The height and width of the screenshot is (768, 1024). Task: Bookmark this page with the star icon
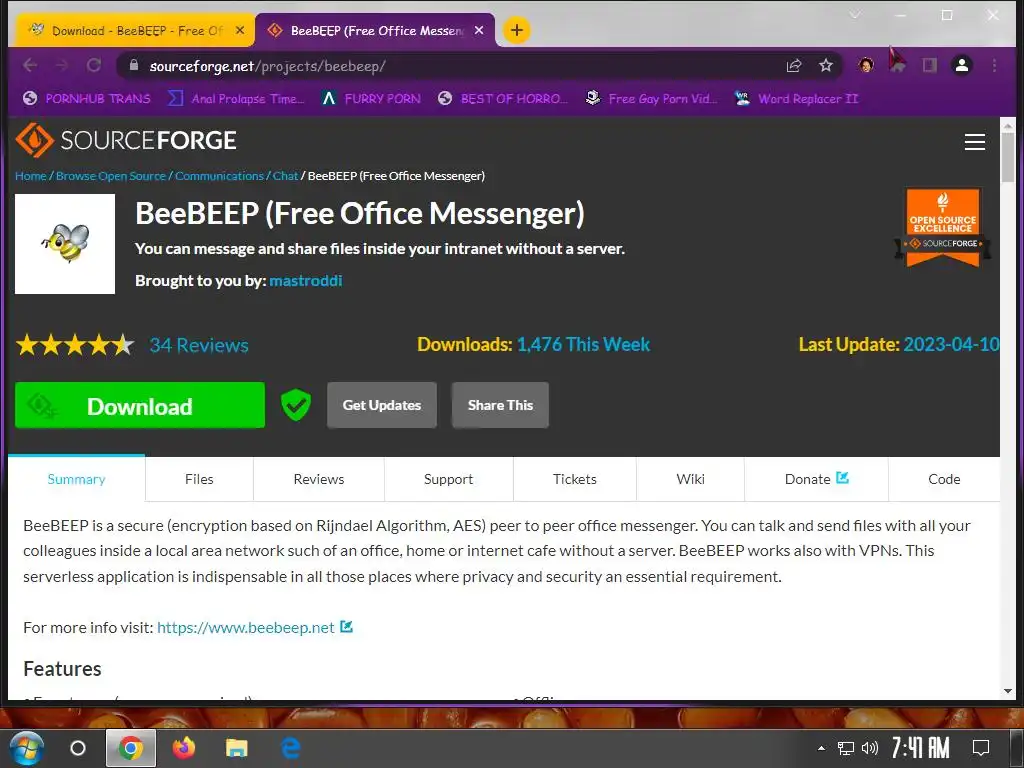(x=825, y=65)
